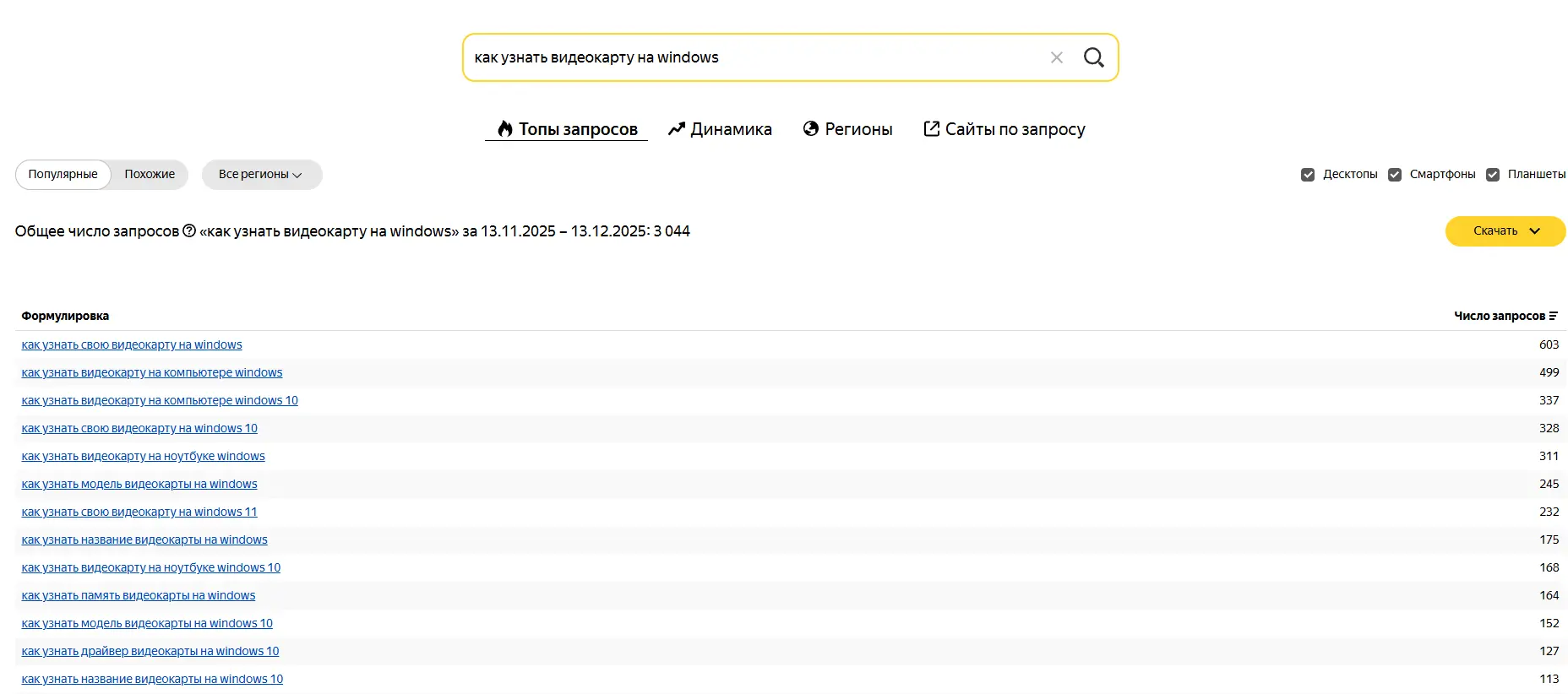Screen dimensions: 1568x694
Task: Click the external link icon of Сайты по запросу
Action: 931,128
